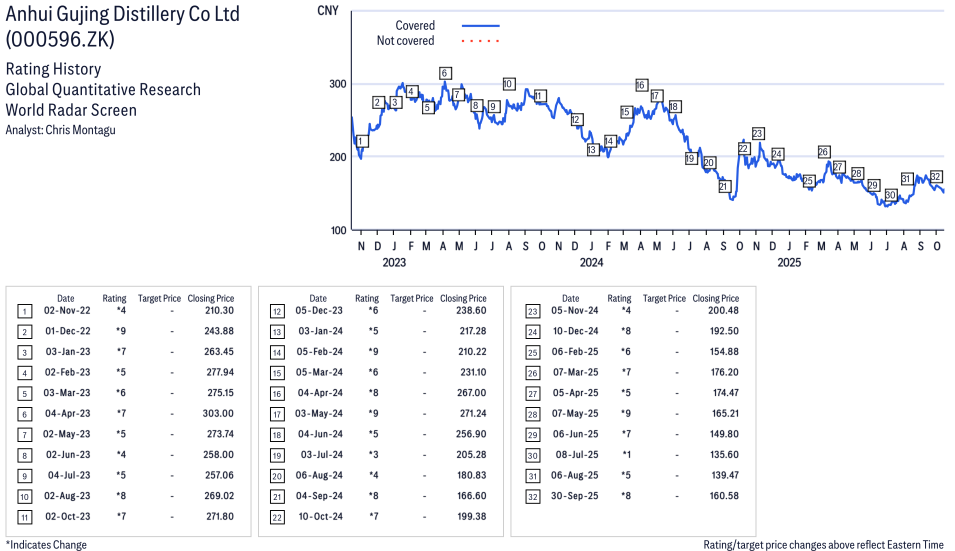Click the Analyst: Chris Montagu text
The width and height of the screenshot is (955, 551).
(x=61, y=130)
